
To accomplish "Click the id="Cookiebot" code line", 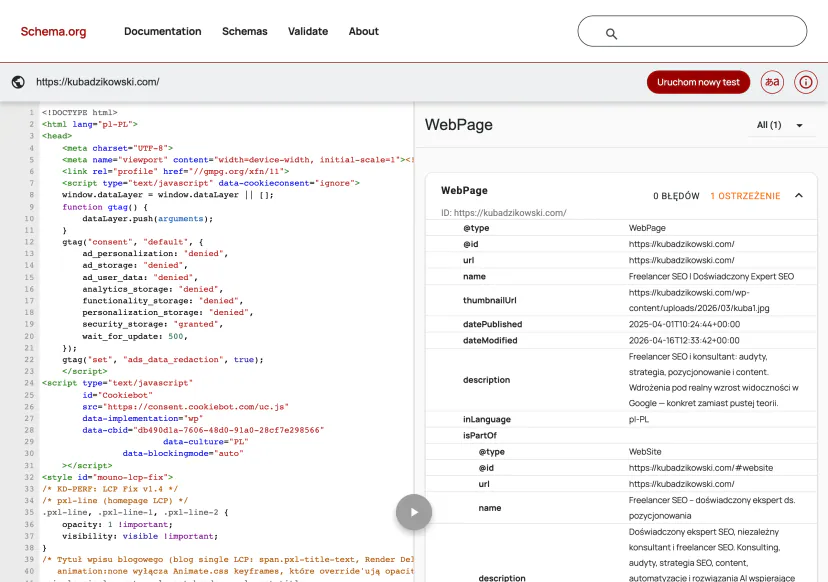I will click(117, 395).
